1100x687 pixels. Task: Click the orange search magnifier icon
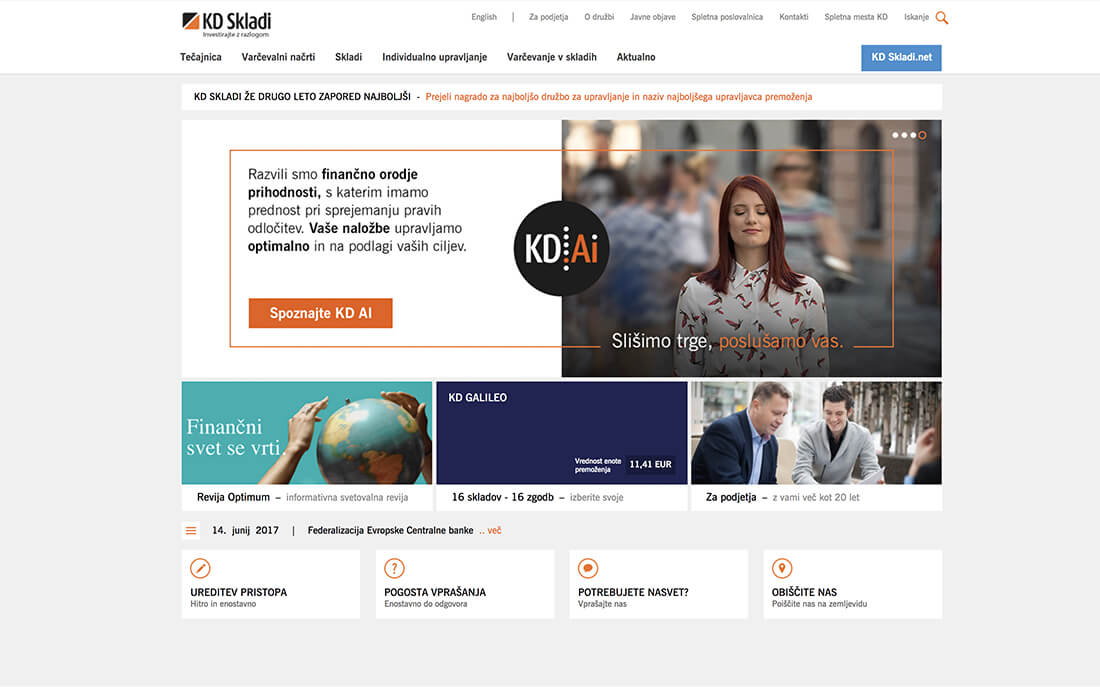[x=941, y=18]
